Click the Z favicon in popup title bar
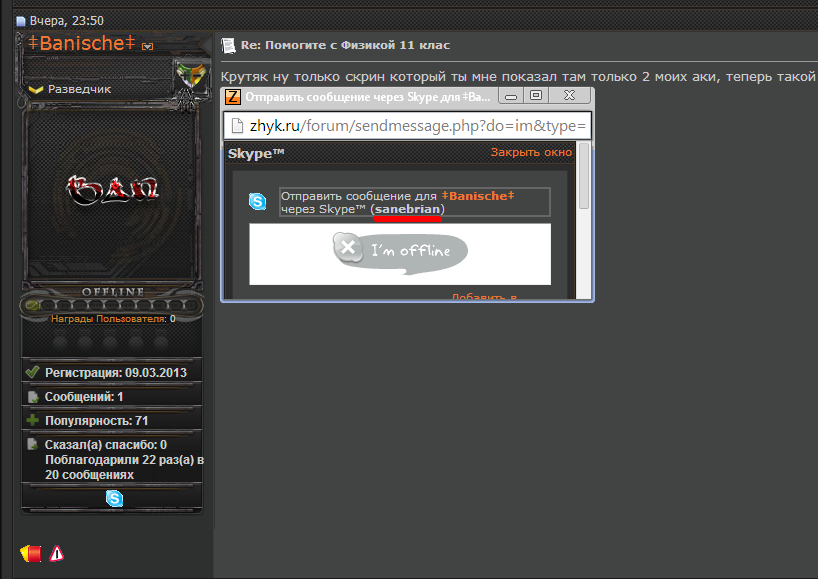The image size is (818, 579). (x=232, y=97)
